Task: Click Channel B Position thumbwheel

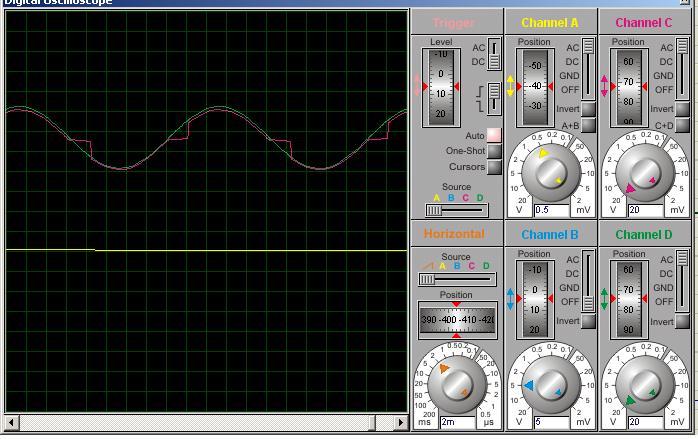Action: pyautogui.click(x=535, y=299)
